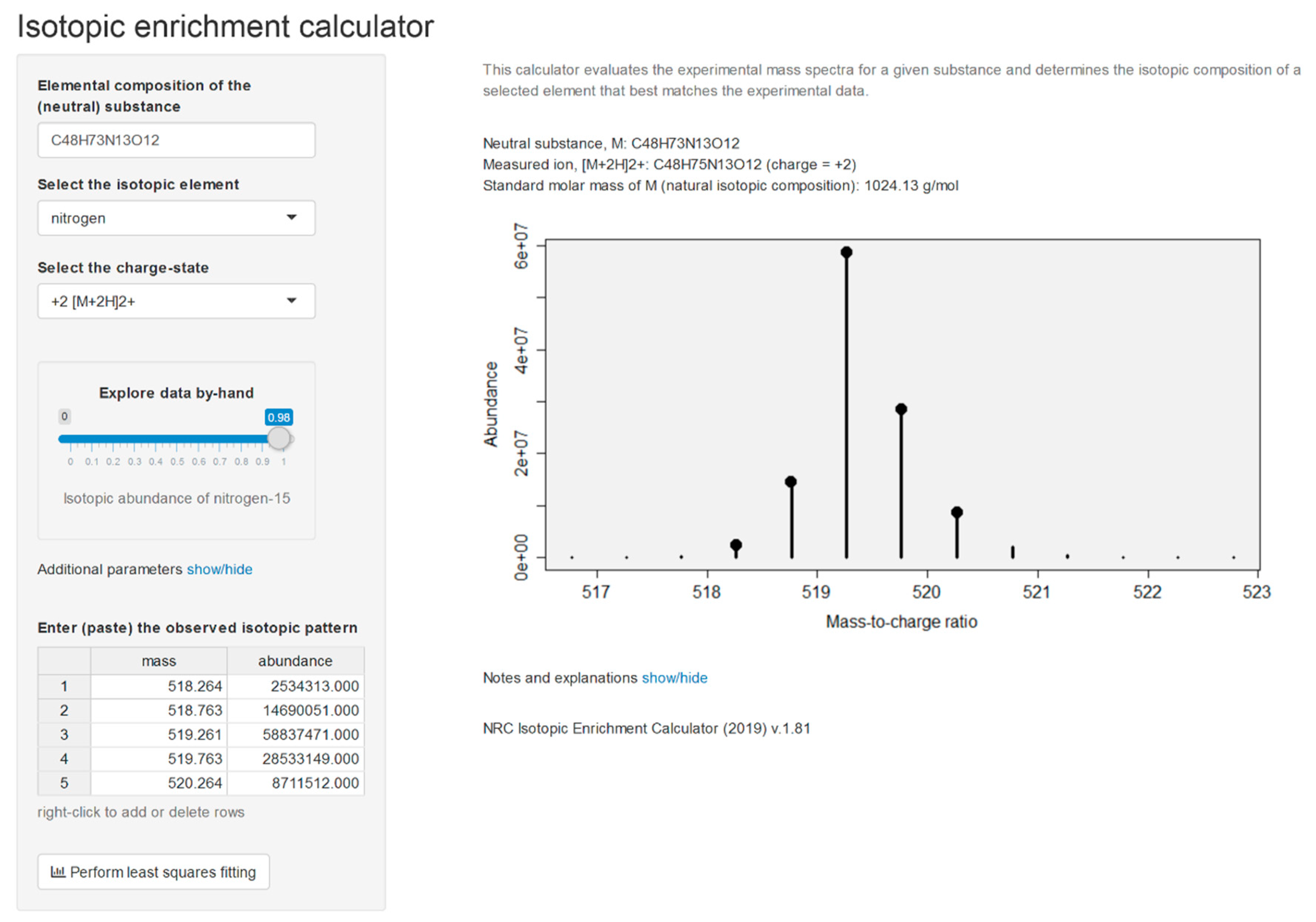The width and height of the screenshot is (1316, 922).
Task: Toggle Additional parameters show/hide link
Action: [x=219, y=569]
